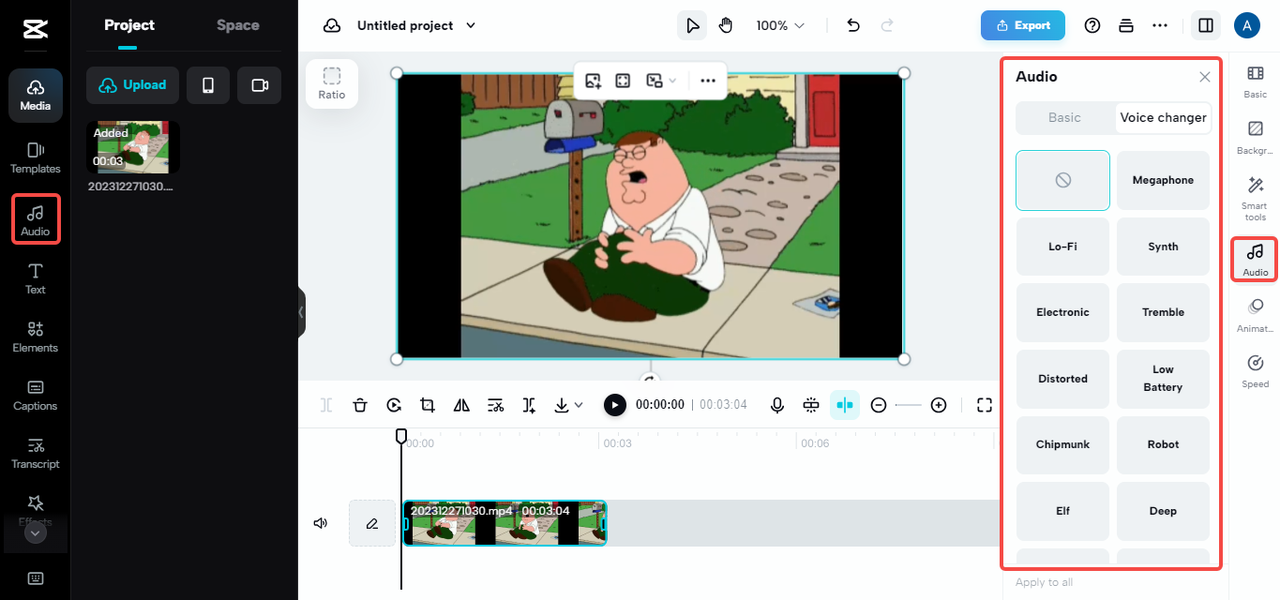This screenshot has width=1280, height=600.
Task: Open the Media panel in left sidebar
Action: (35, 95)
